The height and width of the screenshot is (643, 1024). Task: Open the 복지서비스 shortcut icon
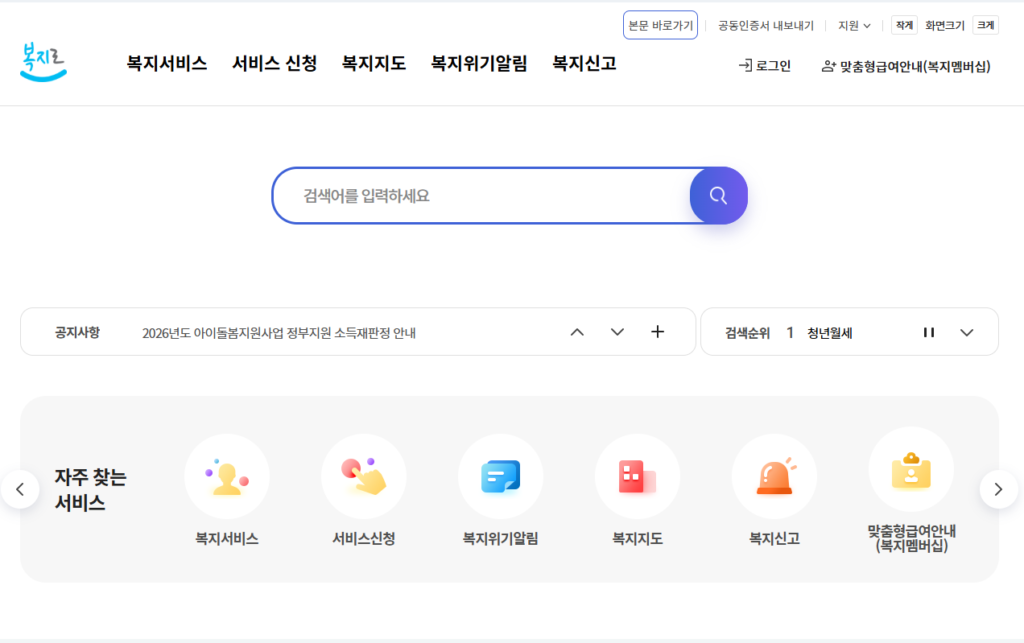(x=227, y=477)
